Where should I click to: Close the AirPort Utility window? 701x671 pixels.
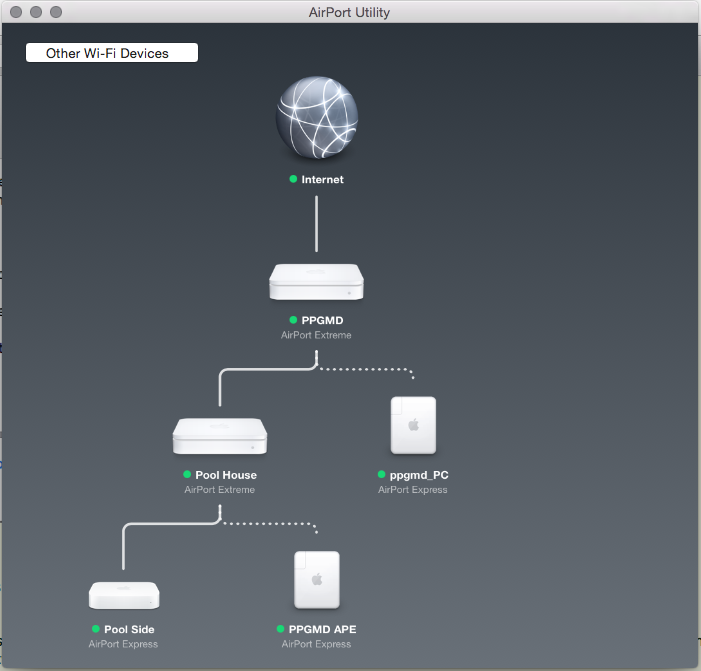pos(16,12)
